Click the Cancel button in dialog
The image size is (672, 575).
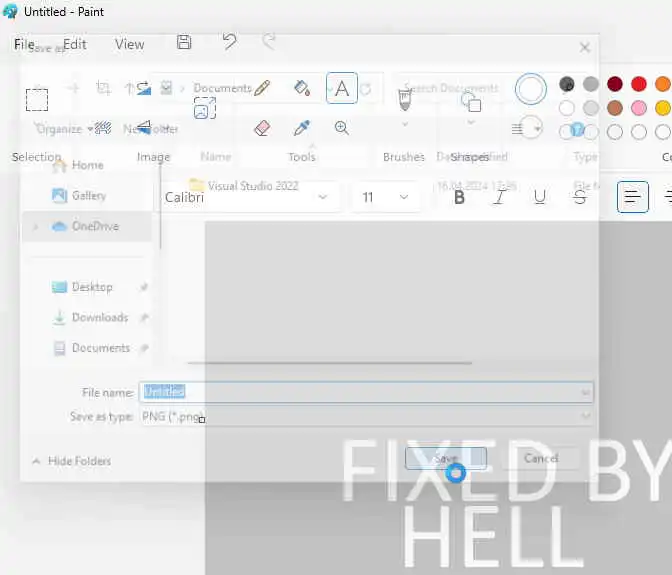tap(541, 458)
